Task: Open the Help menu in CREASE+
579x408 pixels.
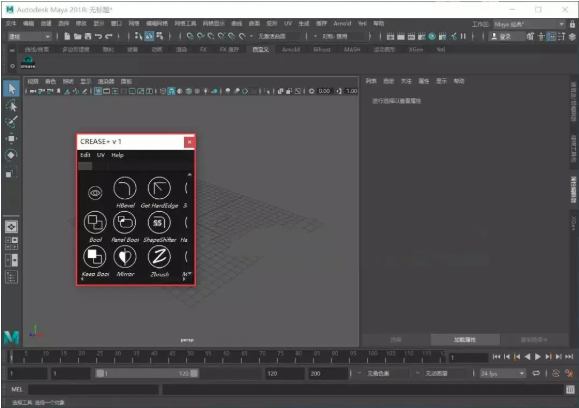Action: click(117, 155)
